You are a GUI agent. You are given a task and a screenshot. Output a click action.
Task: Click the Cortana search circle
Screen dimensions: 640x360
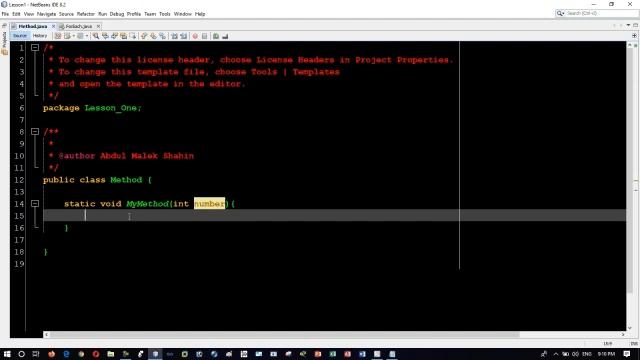[22, 354]
